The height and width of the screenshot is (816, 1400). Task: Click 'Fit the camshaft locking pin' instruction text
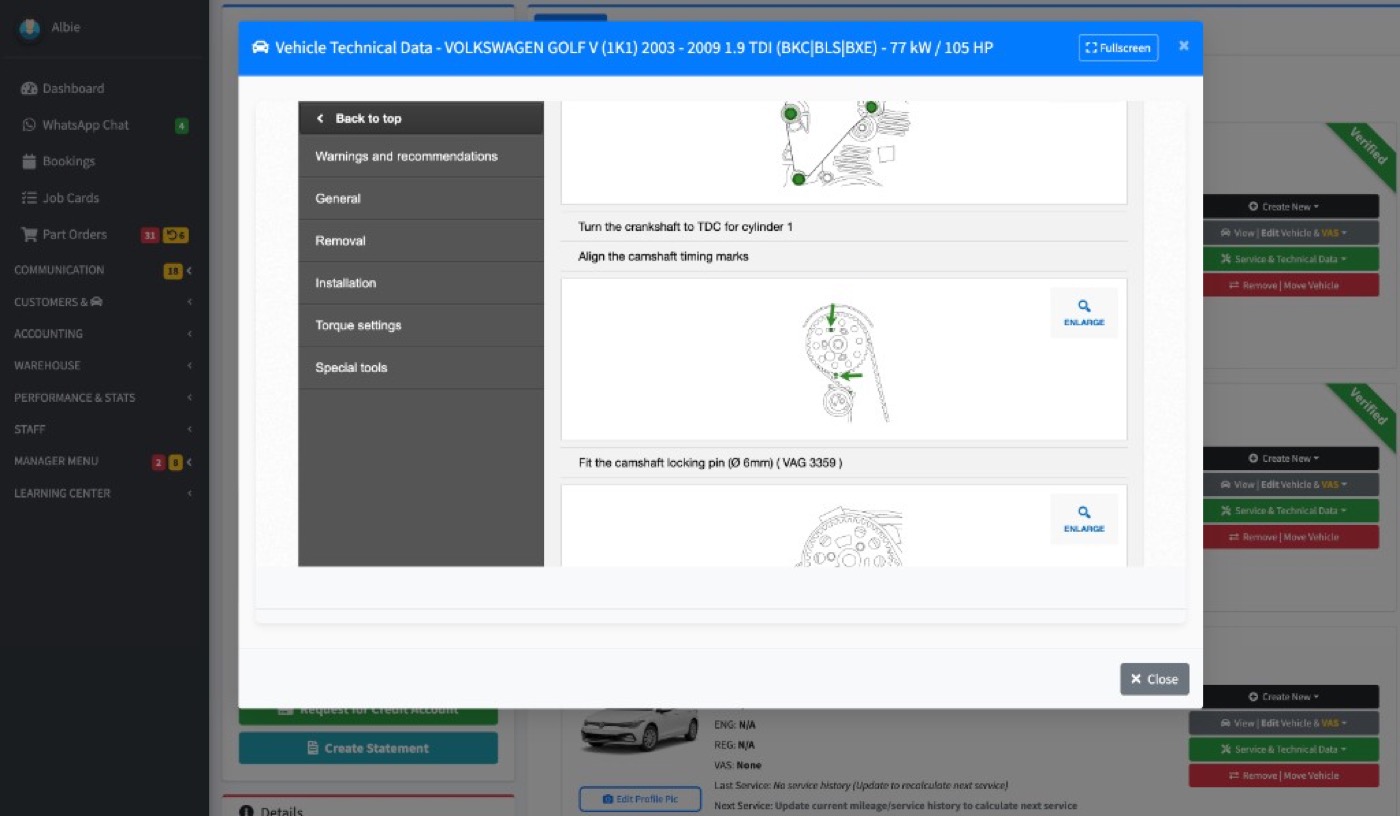pyautogui.click(x=710, y=463)
